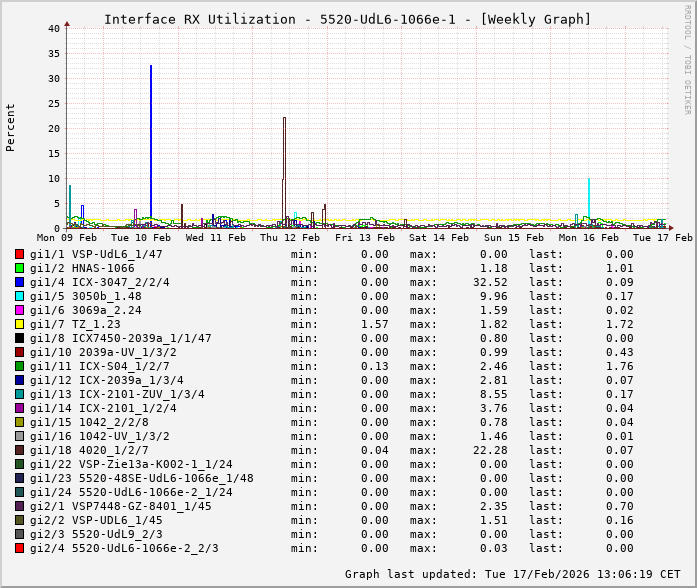Click the yellow swatch for gi1/7 TZ_1.23
Image resolution: width=697 pixels, height=588 pixels.
point(19,324)
